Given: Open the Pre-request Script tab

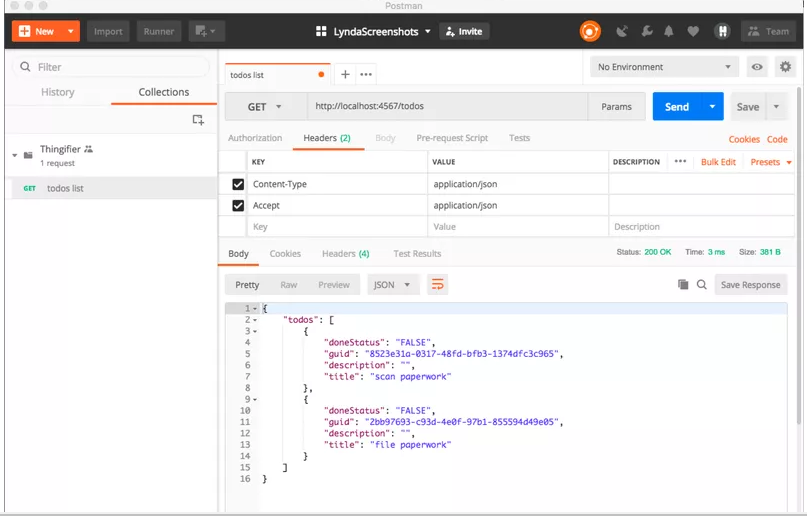Looking at the screenshot, I should (452, 138).
